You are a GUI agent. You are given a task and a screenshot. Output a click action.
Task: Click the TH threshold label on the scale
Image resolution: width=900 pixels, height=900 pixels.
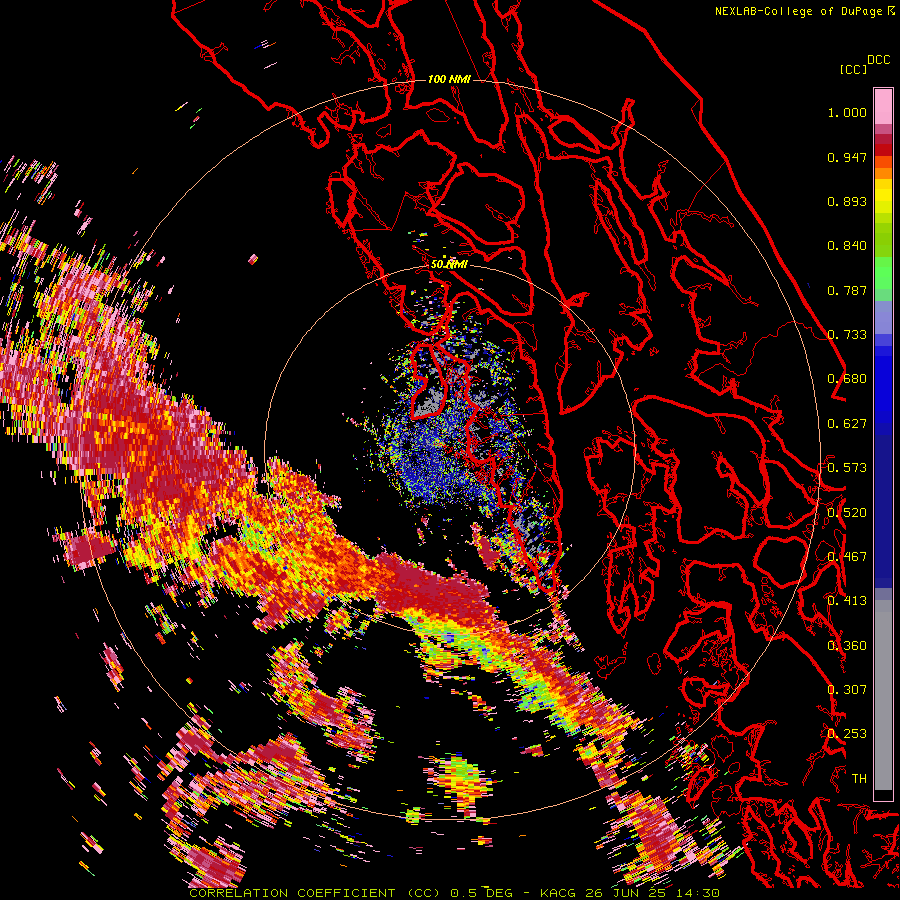[859, 779]
